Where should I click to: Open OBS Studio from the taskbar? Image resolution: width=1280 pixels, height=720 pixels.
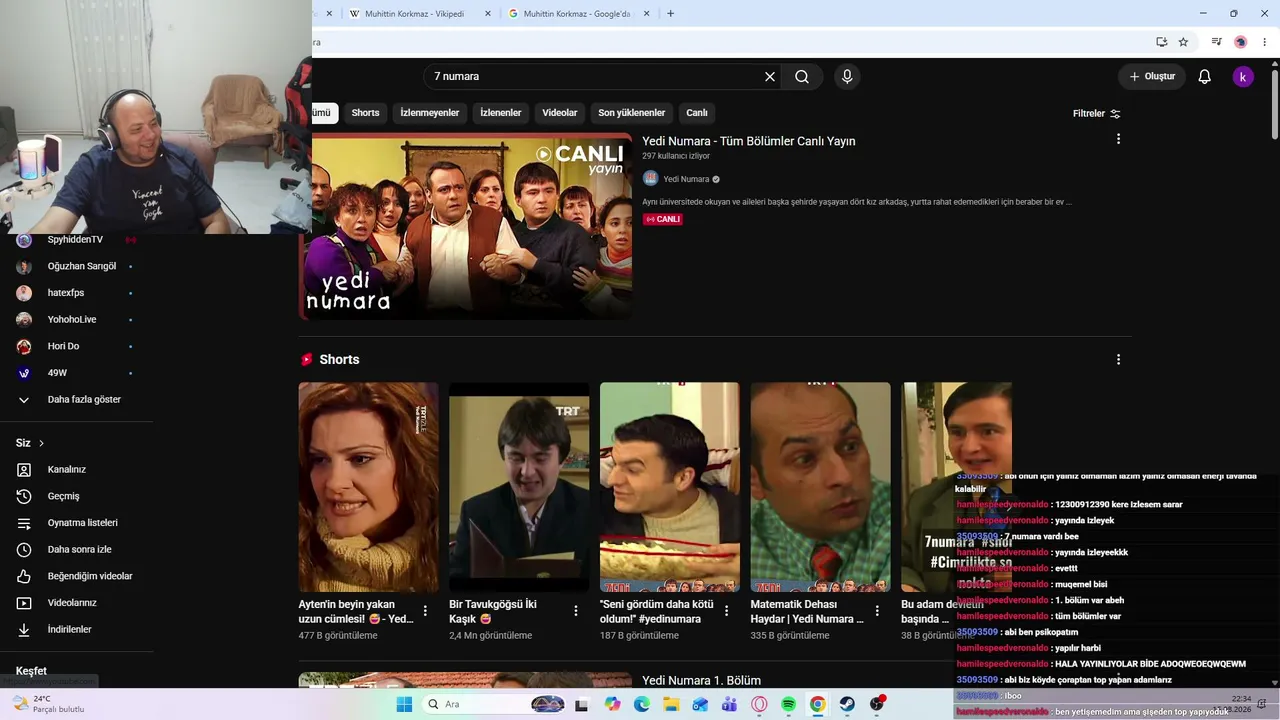click(x=877, y=704)
